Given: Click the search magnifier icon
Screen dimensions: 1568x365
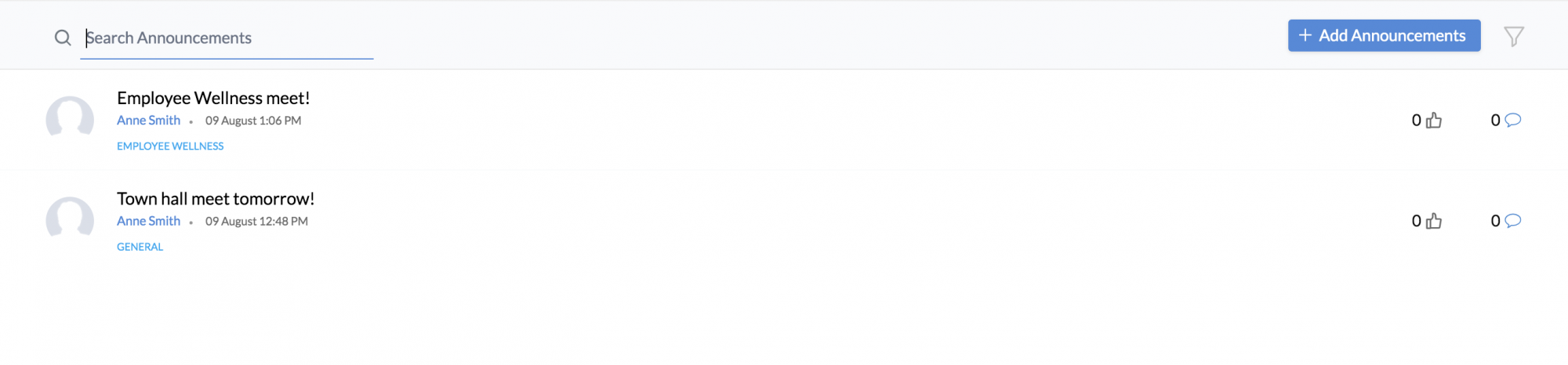Looking at the screenshot, I should point(63,38).
